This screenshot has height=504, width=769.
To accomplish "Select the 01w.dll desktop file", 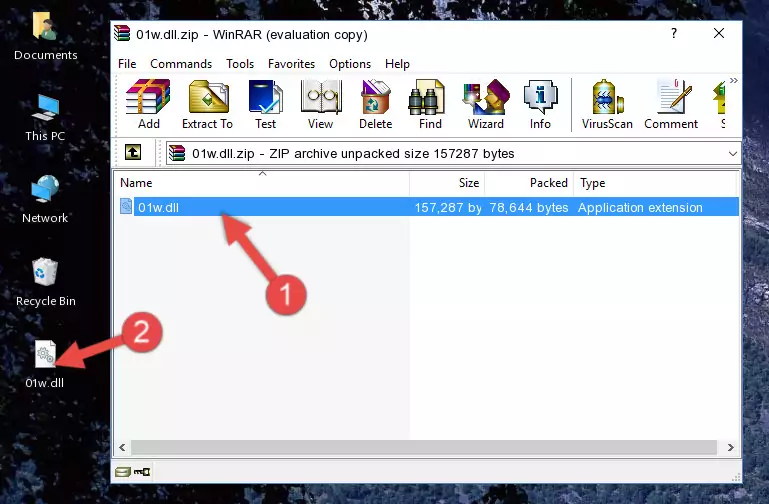I will (45, 364).
